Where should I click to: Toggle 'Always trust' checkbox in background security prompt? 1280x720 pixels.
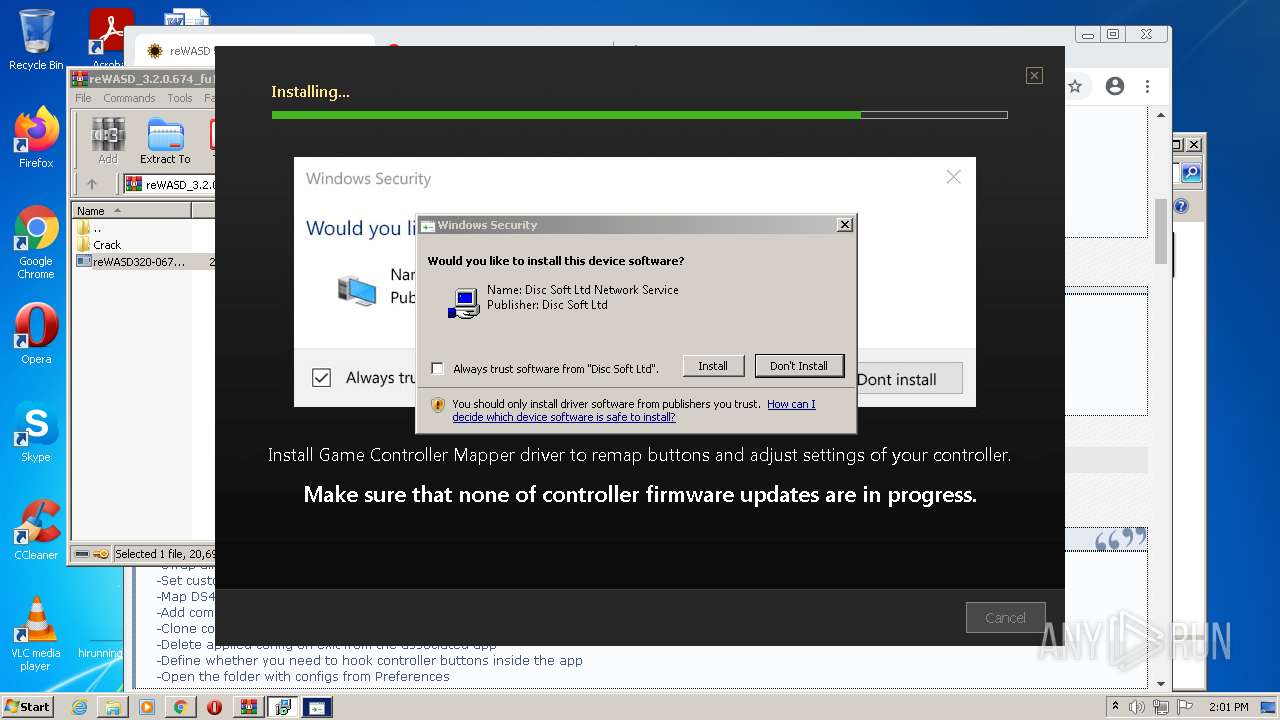(321, 377)
